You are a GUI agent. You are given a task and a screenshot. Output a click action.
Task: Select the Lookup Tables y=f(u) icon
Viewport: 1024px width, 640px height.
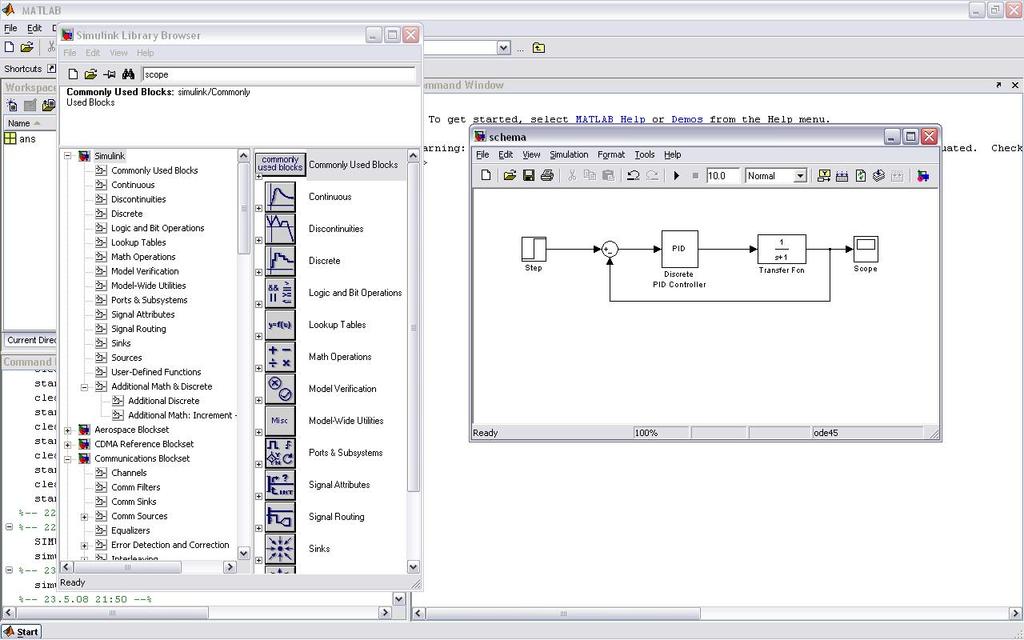[280, 325]
